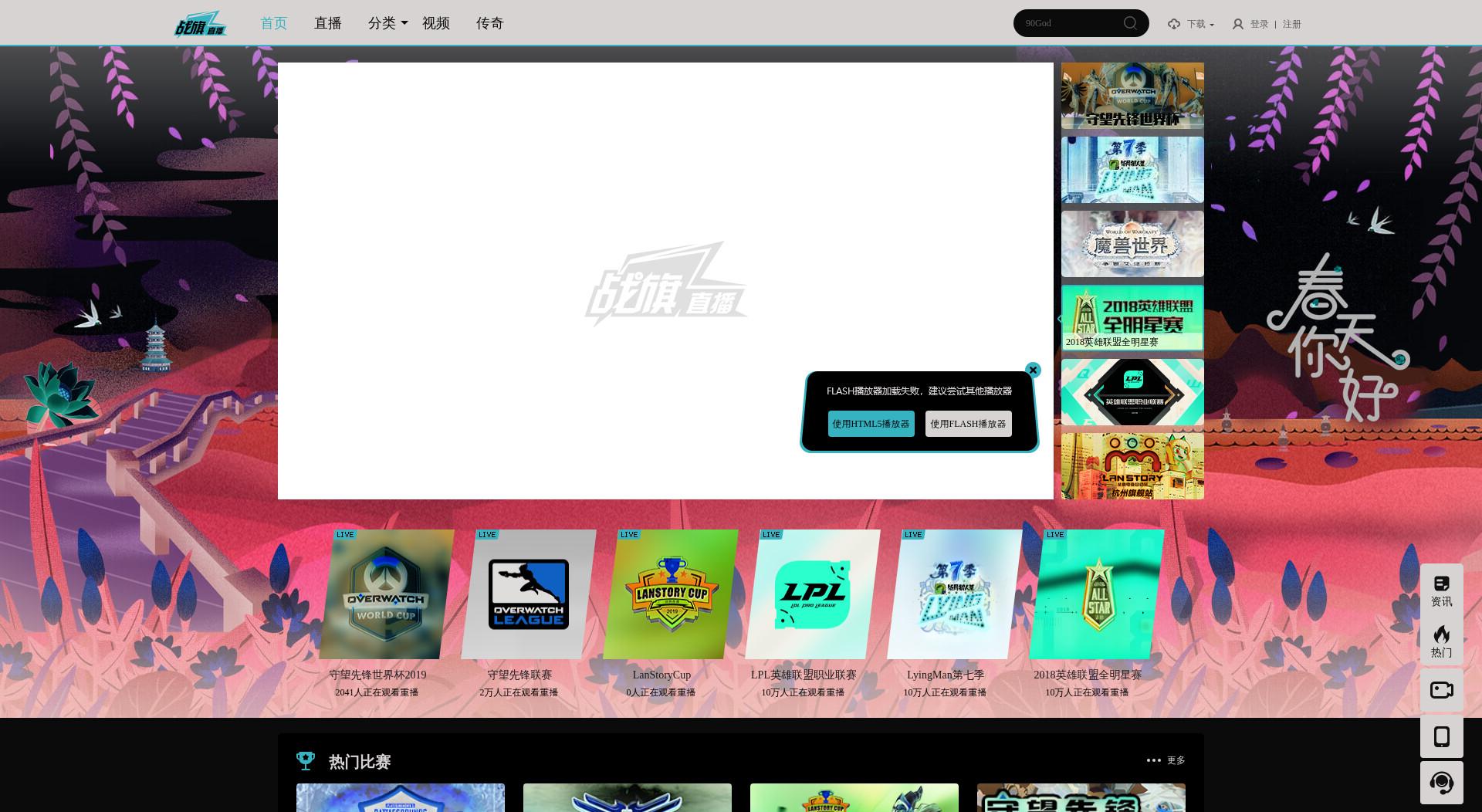
Task: Click 2041人正在观看重播 viewer count
Action: click(x=377, y=692)
